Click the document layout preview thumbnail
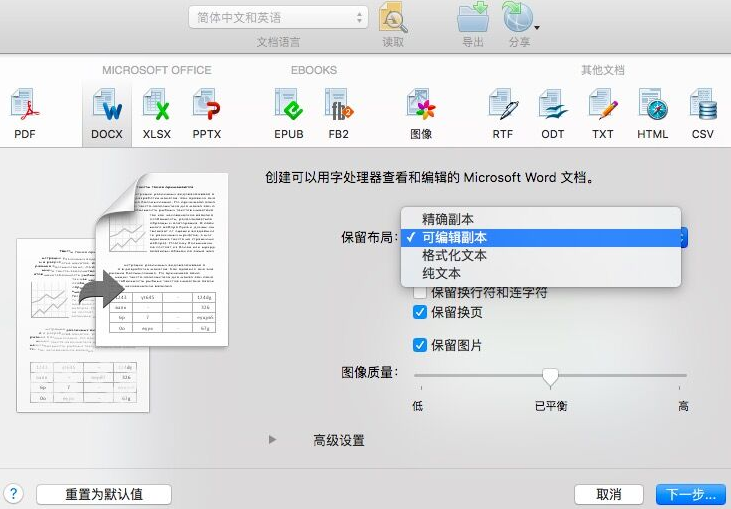This screenshot has height=509, width=731. pyautogui.click(x=123, y=293)
